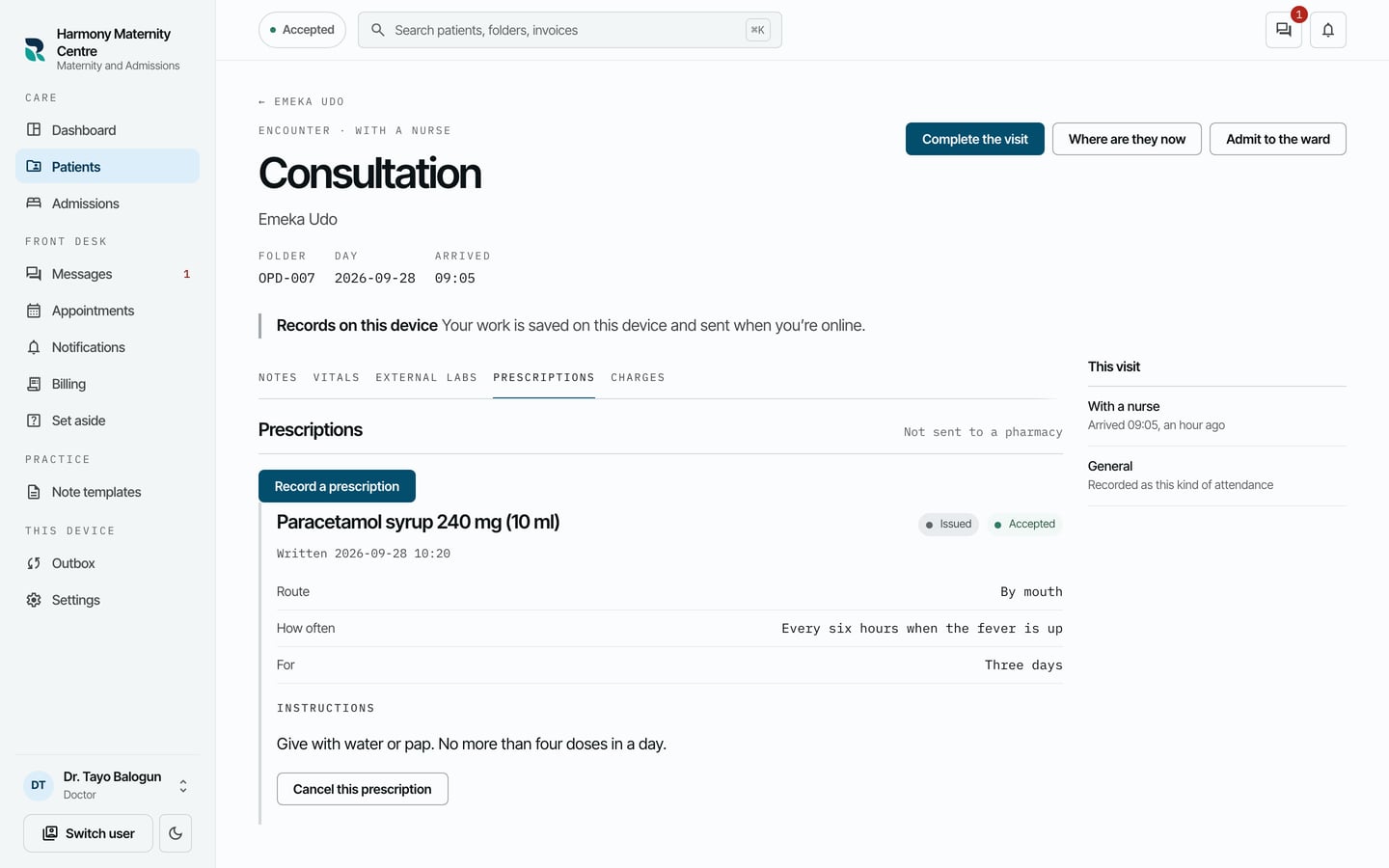Click the "Every six hours when the fever is up" value
This screenshot has height=868, width=1389.
coord(922,629)
